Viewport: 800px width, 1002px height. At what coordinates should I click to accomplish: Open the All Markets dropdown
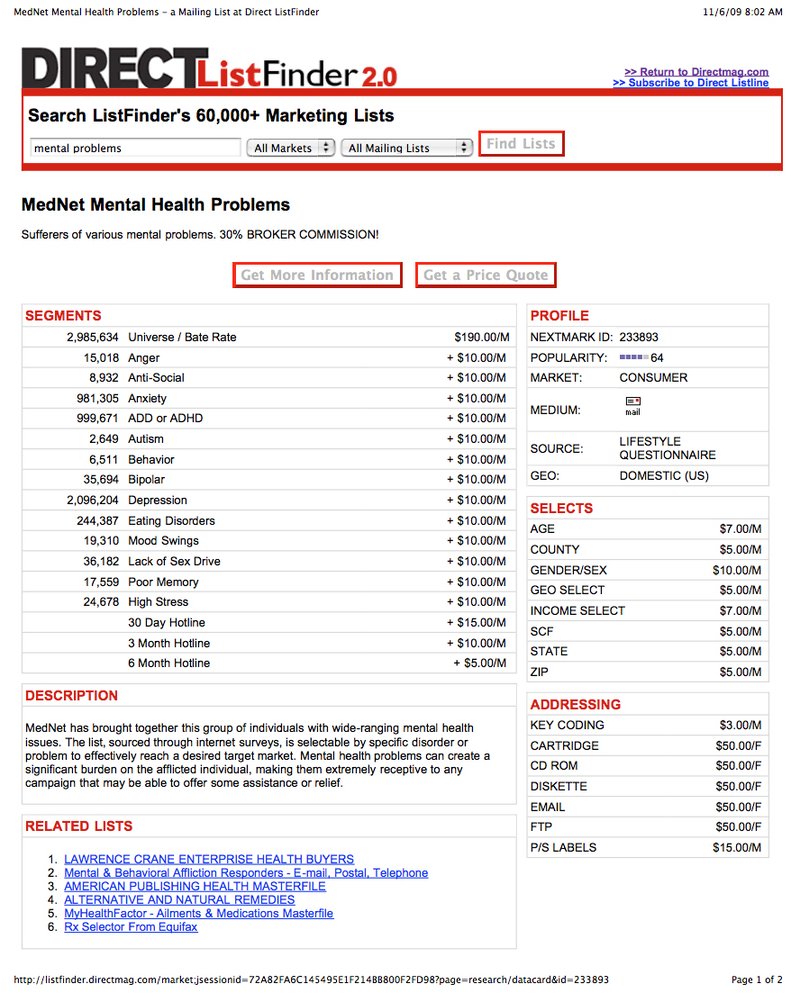click(291, 148)
